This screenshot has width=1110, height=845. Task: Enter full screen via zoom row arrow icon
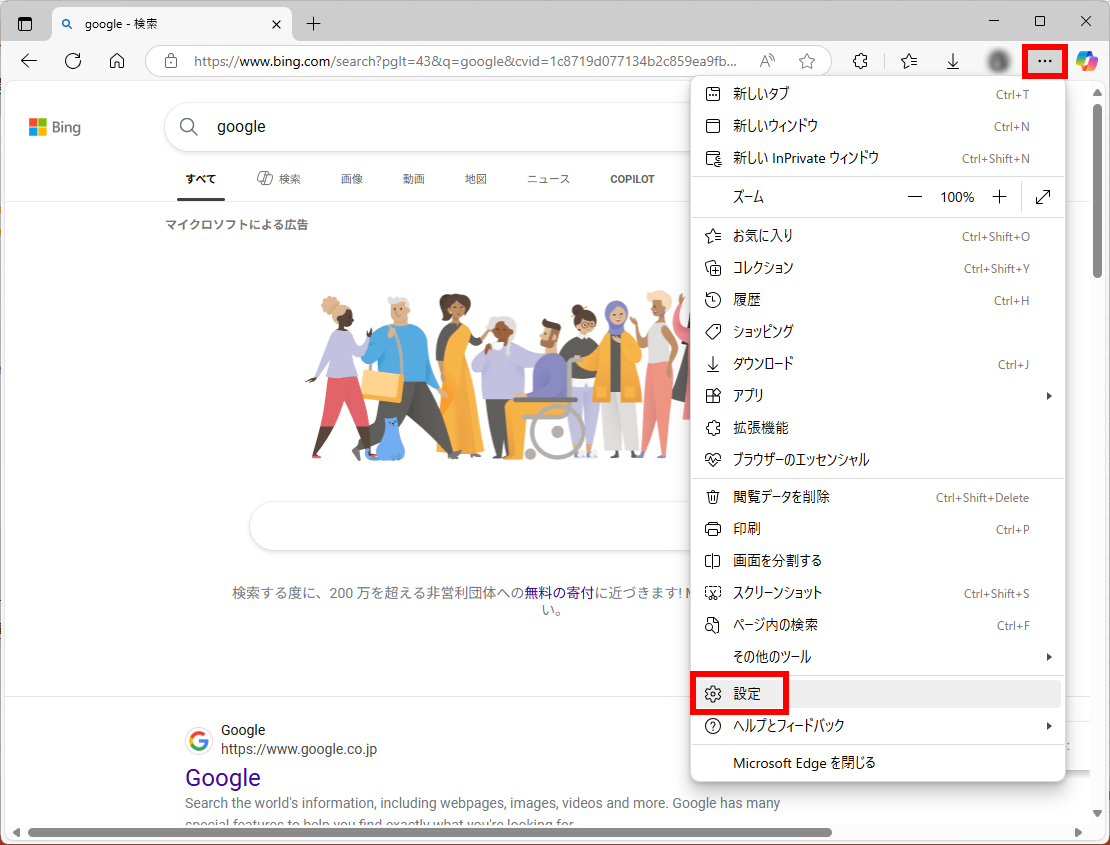pyautogui.click(x=1042, y=197)
